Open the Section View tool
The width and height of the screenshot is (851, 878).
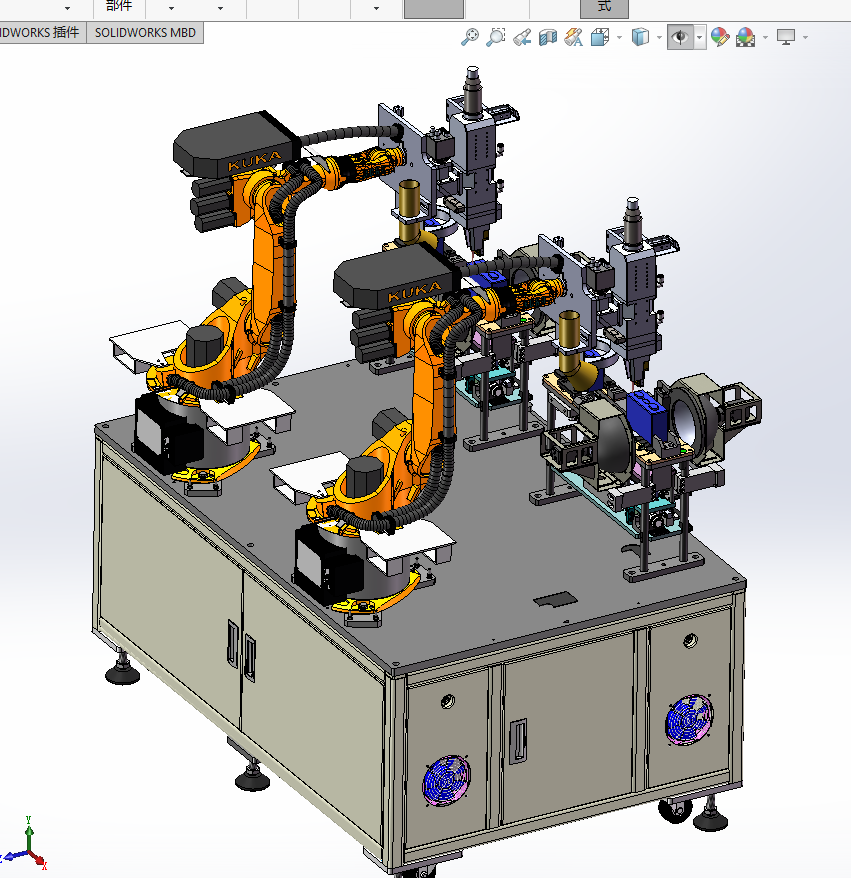(x=548, y=38)
